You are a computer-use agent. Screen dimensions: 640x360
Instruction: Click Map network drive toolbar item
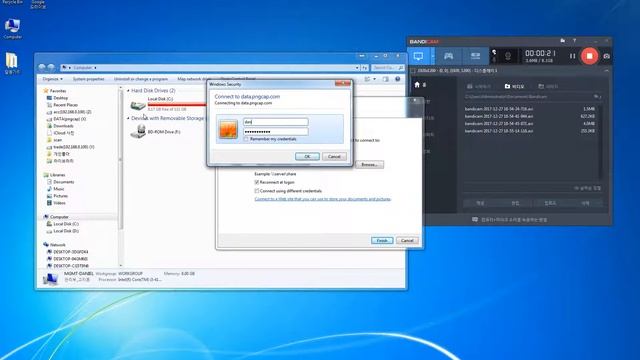click(192, 79)
